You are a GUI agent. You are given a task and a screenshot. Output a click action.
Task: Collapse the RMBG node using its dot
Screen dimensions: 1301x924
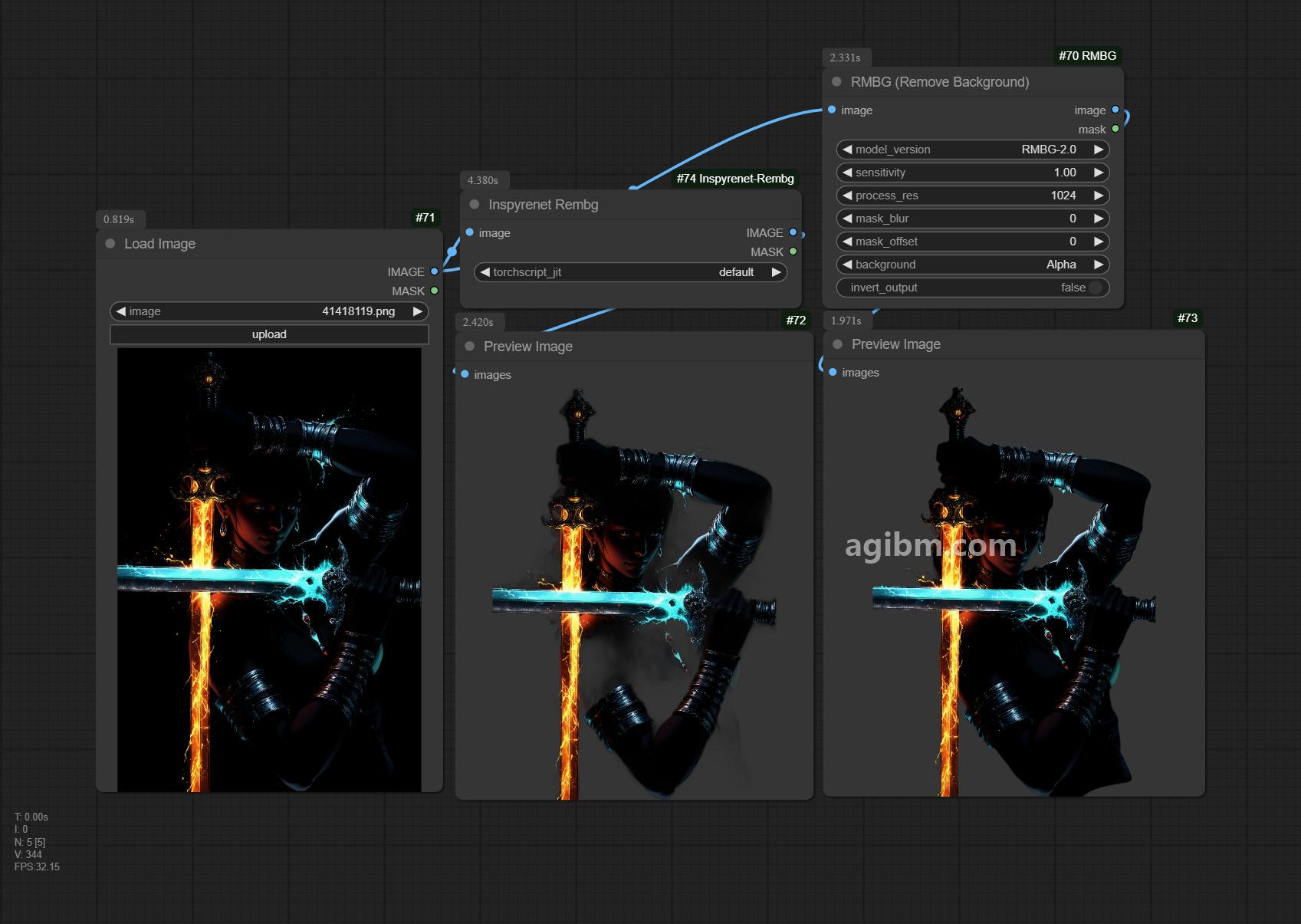(x=836, y=81)
